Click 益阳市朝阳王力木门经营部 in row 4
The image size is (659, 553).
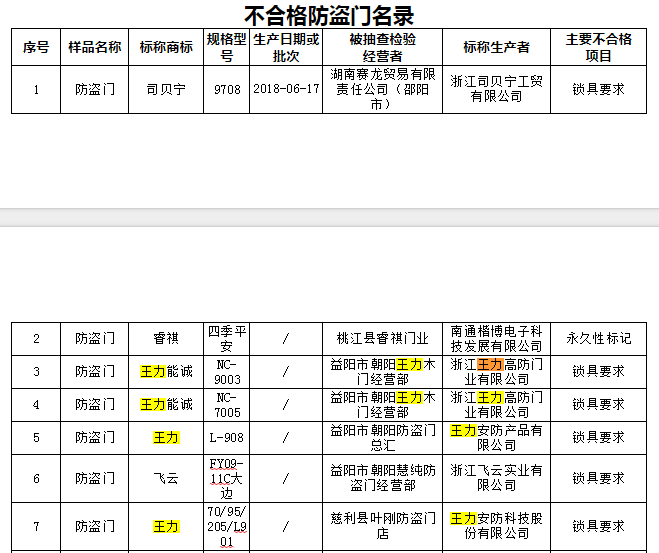pyautogui.click(x=382, y=405)
